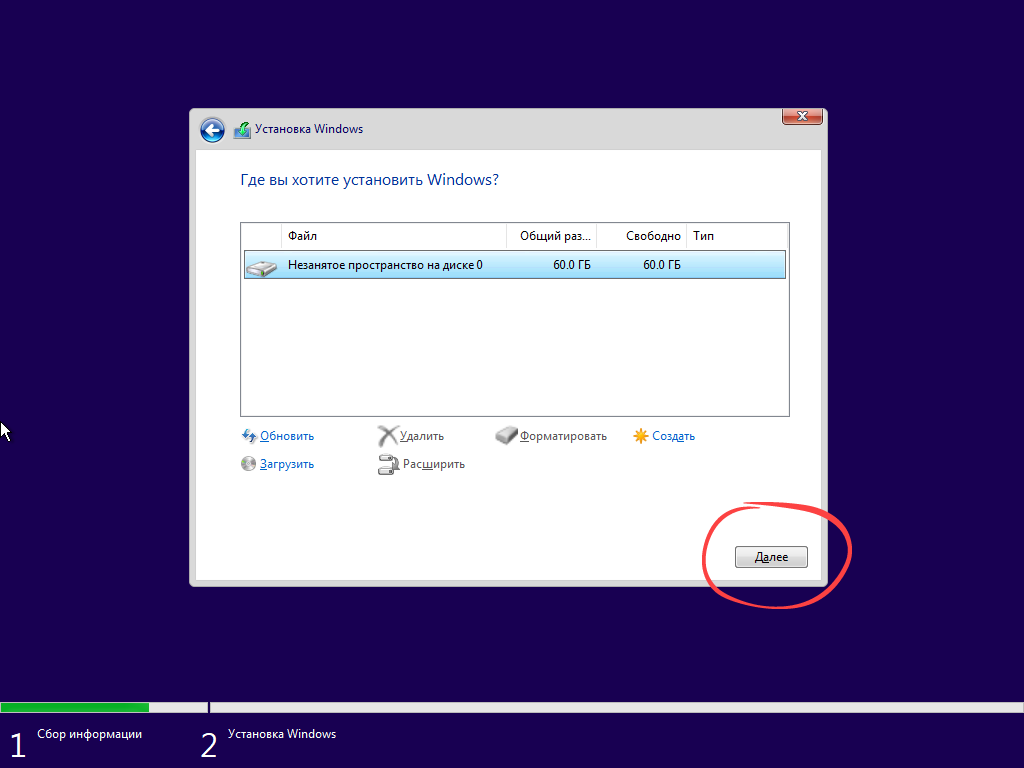Click the extend icon next to Расширить
Image resolution: width=1024 pixels, height=768 pixels.
point(389,464)
